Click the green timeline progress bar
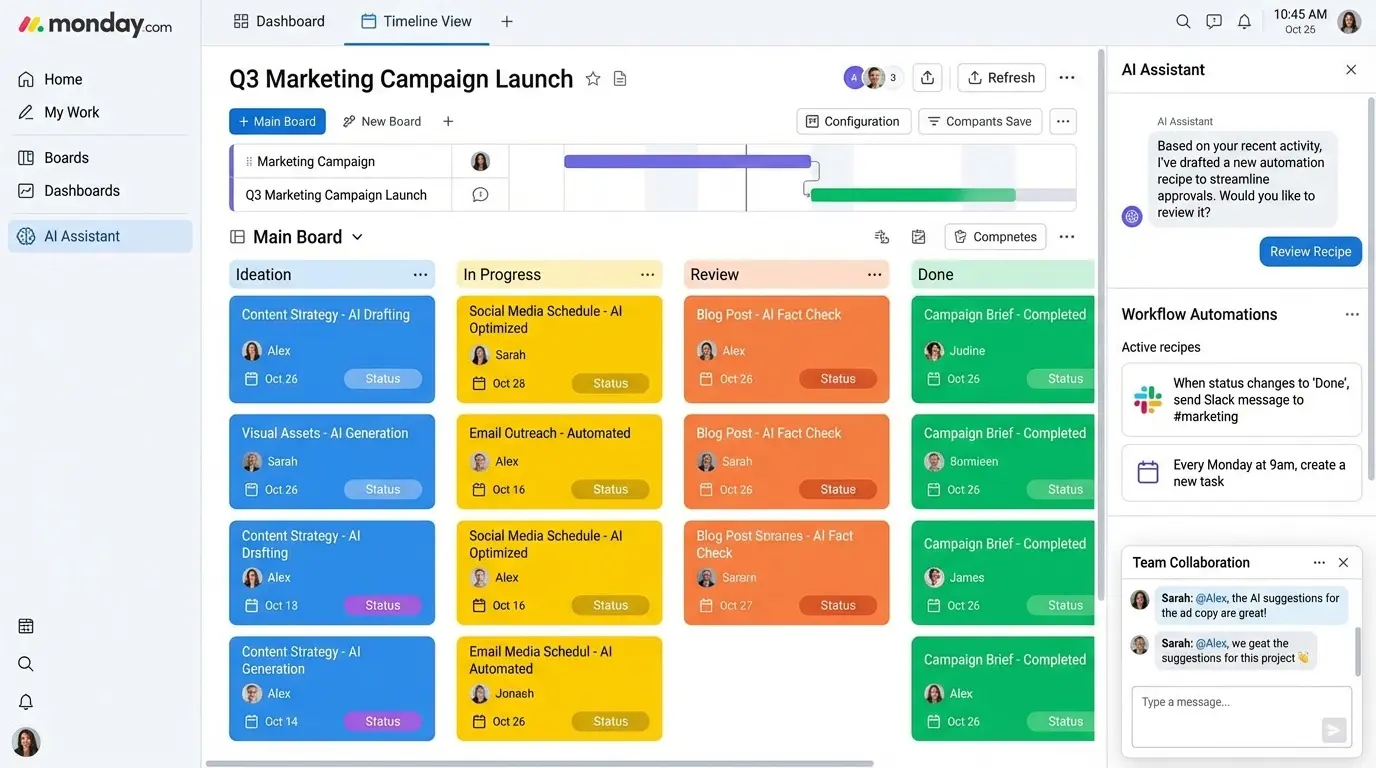Viewport: 1376px width, 768px height. point(912,195)
